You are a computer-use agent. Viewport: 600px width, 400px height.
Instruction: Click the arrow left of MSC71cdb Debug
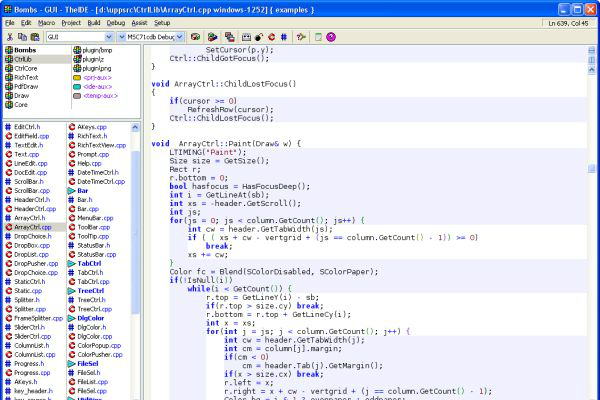click(122, 37)
